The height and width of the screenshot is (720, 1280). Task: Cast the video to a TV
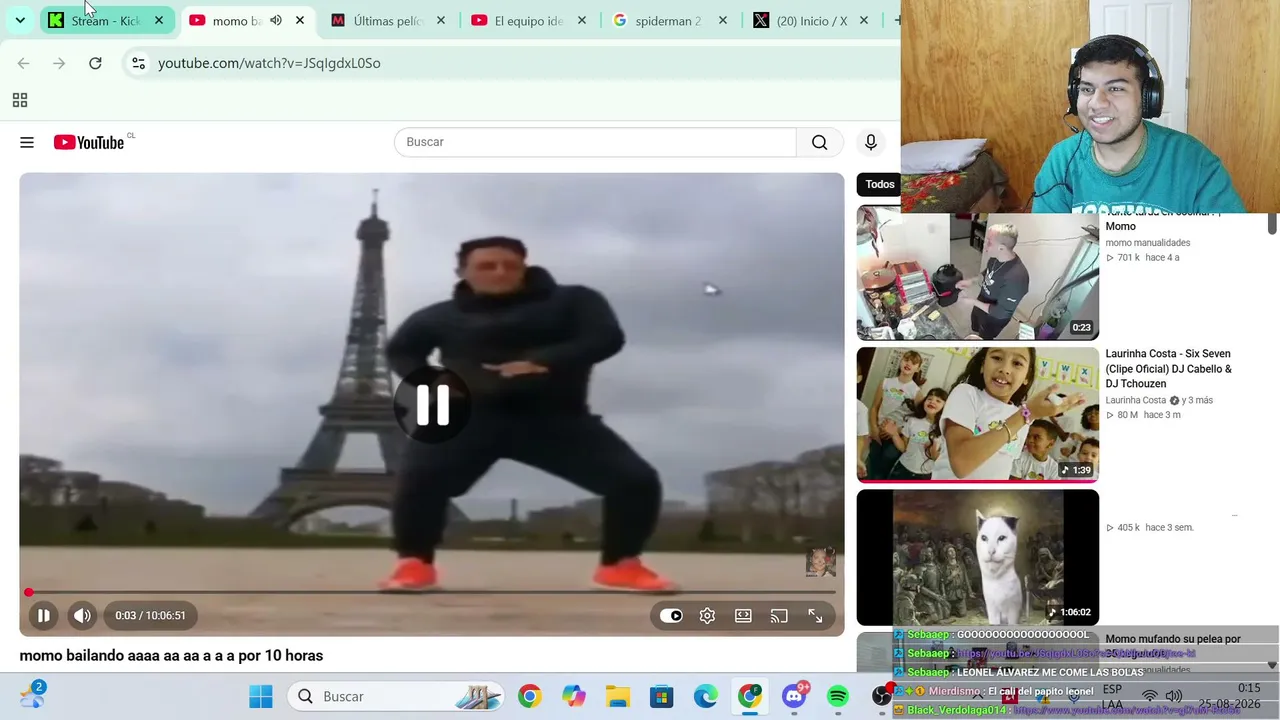click(779, 616)
